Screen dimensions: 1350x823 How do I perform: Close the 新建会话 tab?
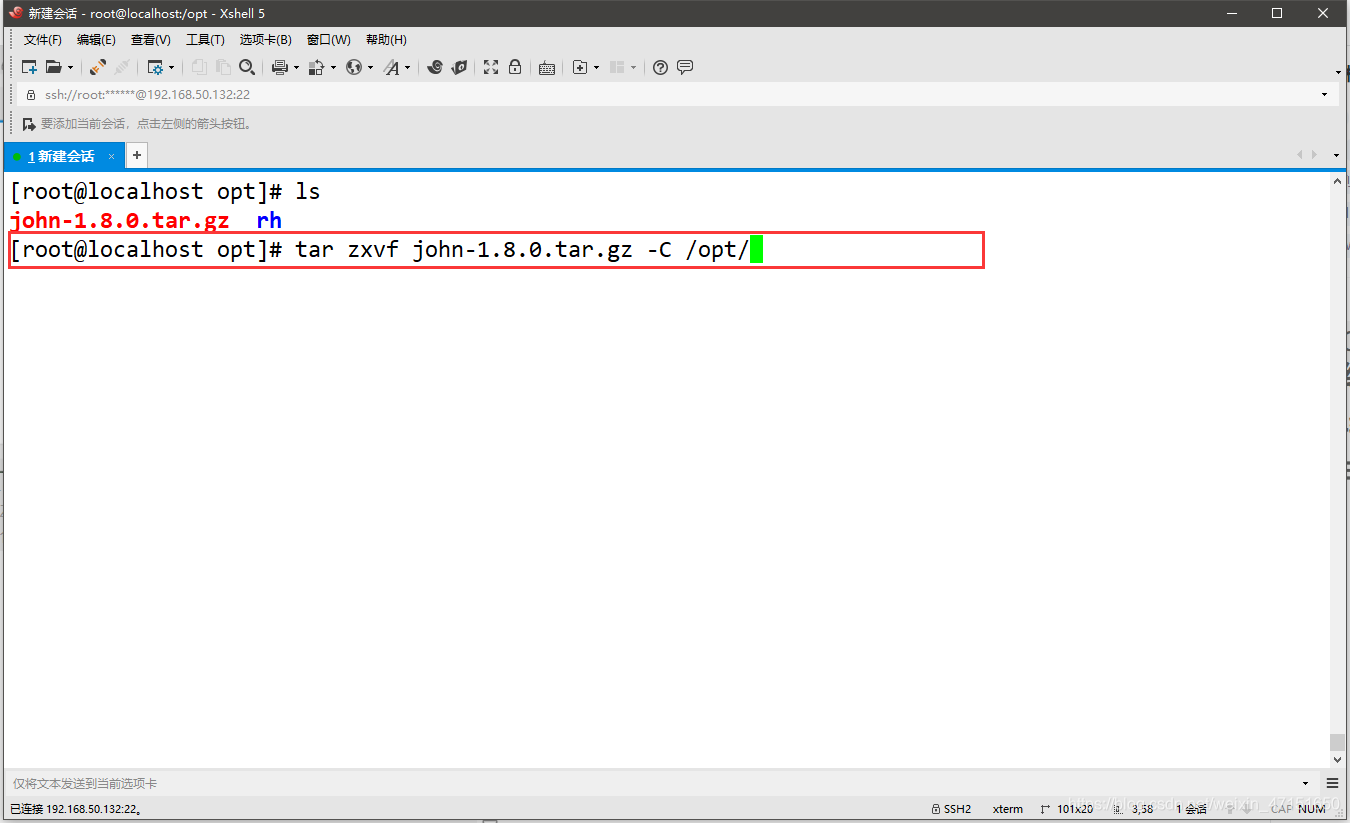tap(112, 156)
